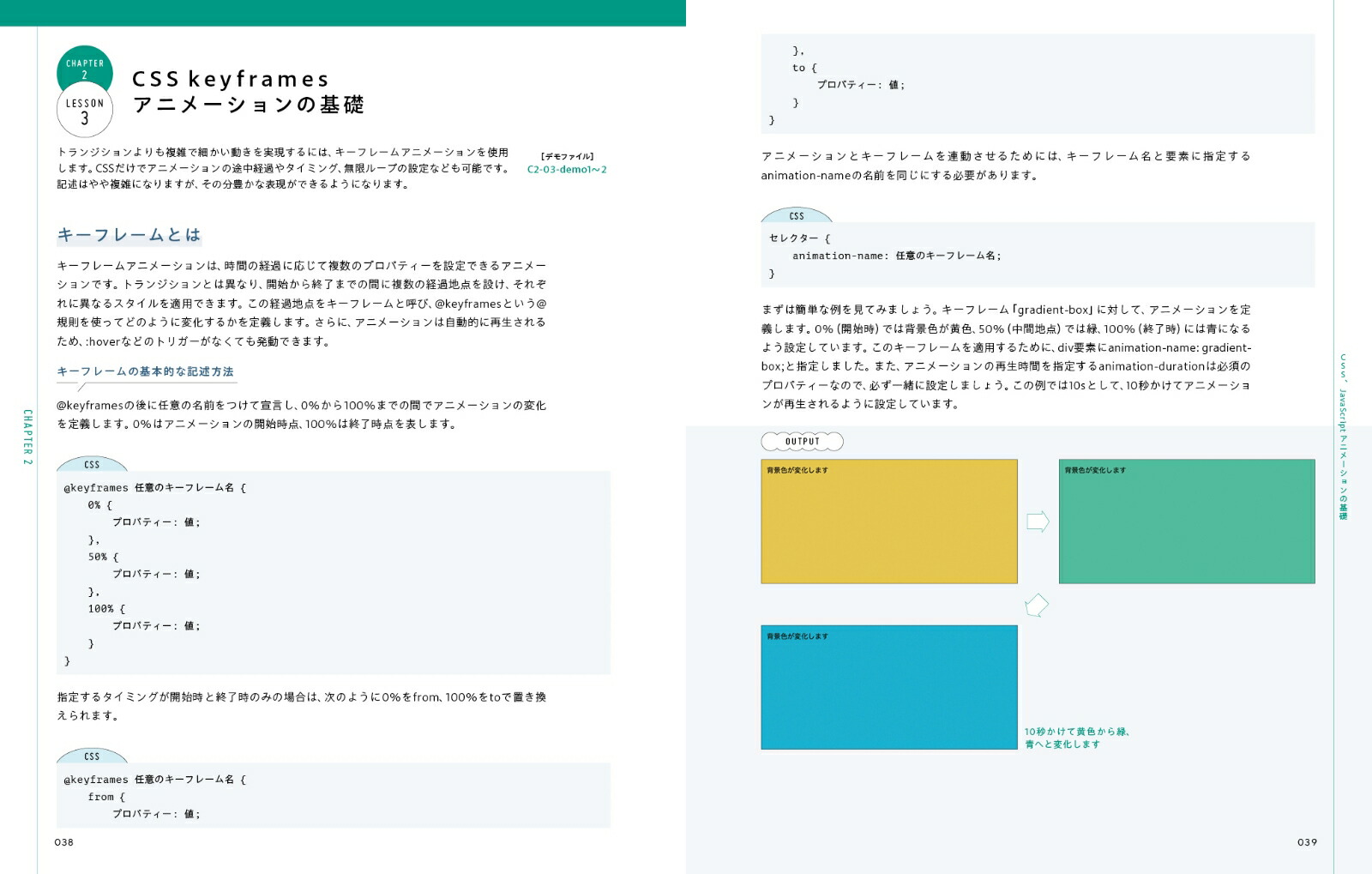Click the 背景色が変化します text in the blue box
The height and width of the screenshot is (874, 1372).
pyautogui.click(x=796, y=636)
